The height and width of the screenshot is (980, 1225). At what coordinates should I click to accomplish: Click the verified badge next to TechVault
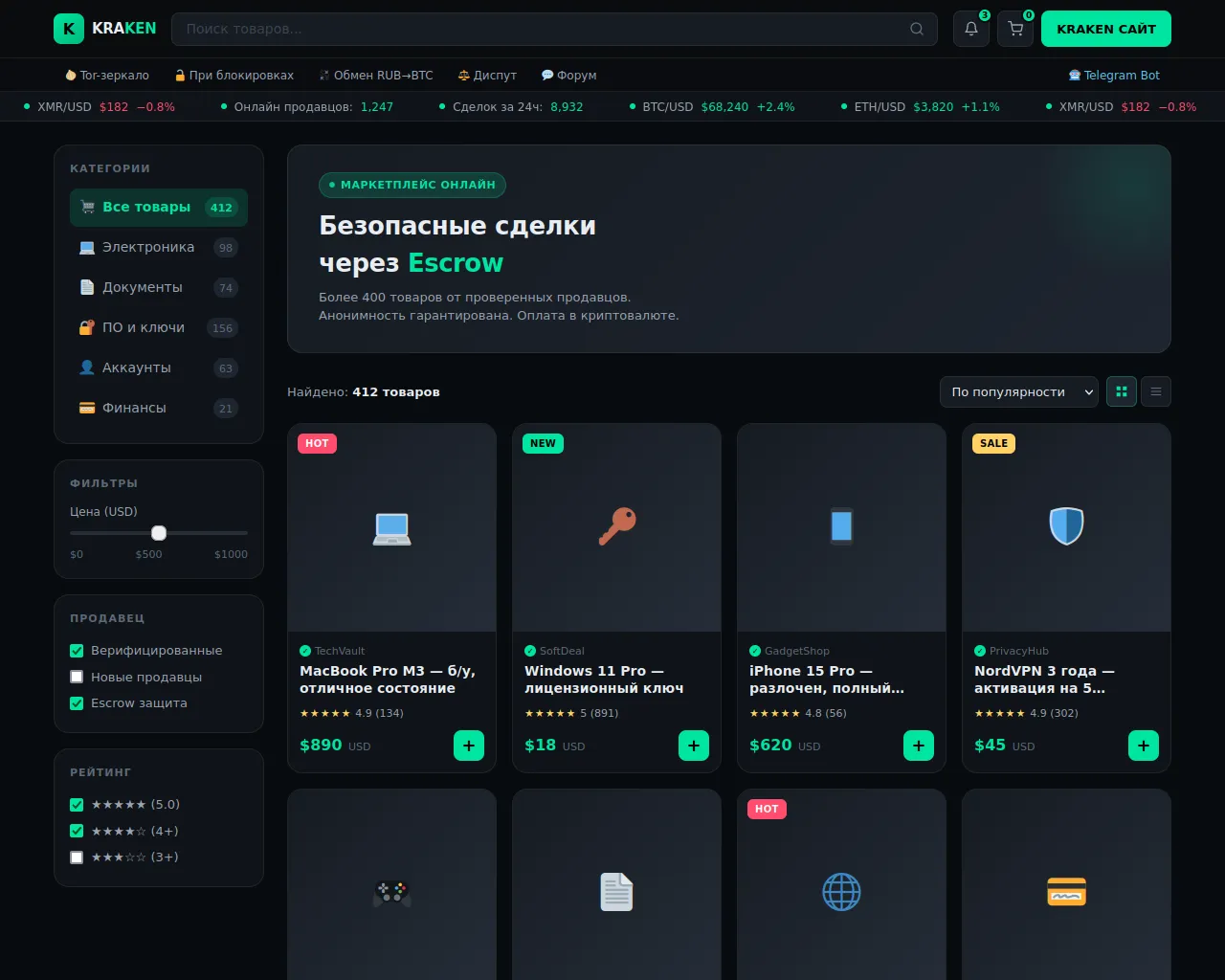coord(305,651)
